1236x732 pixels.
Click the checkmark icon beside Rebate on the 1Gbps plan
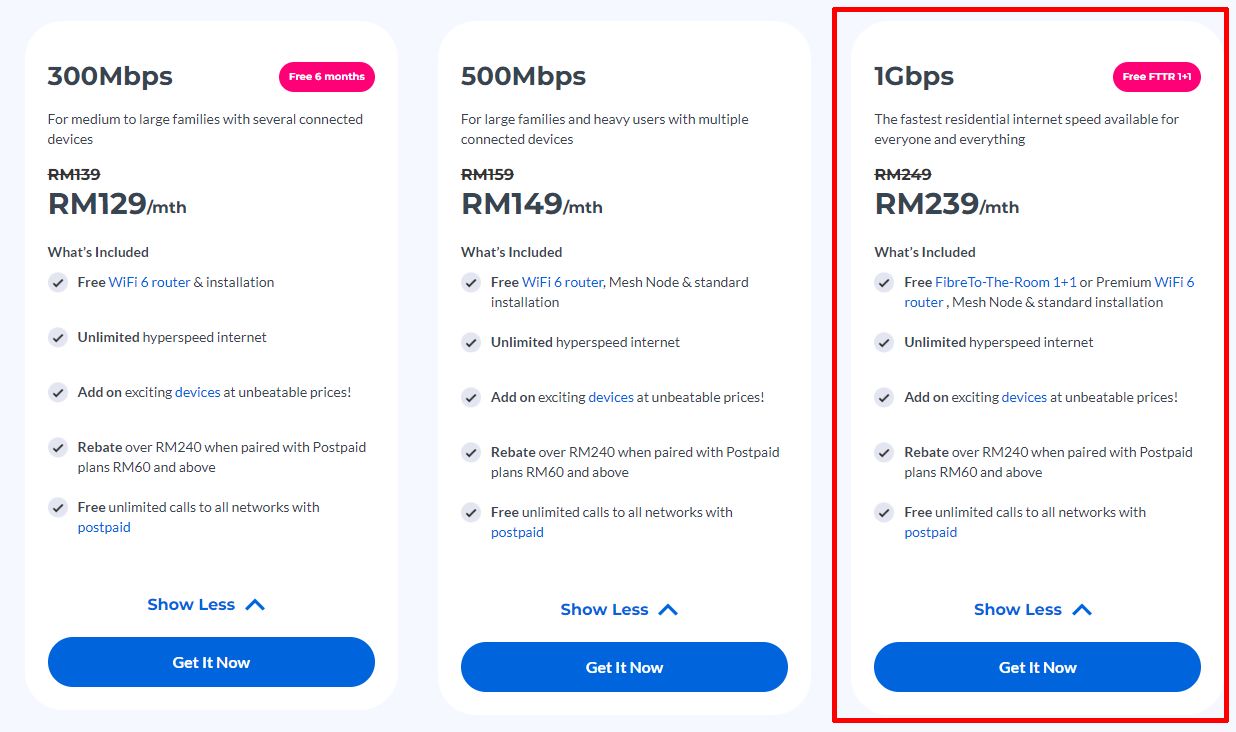pos(884,453)
